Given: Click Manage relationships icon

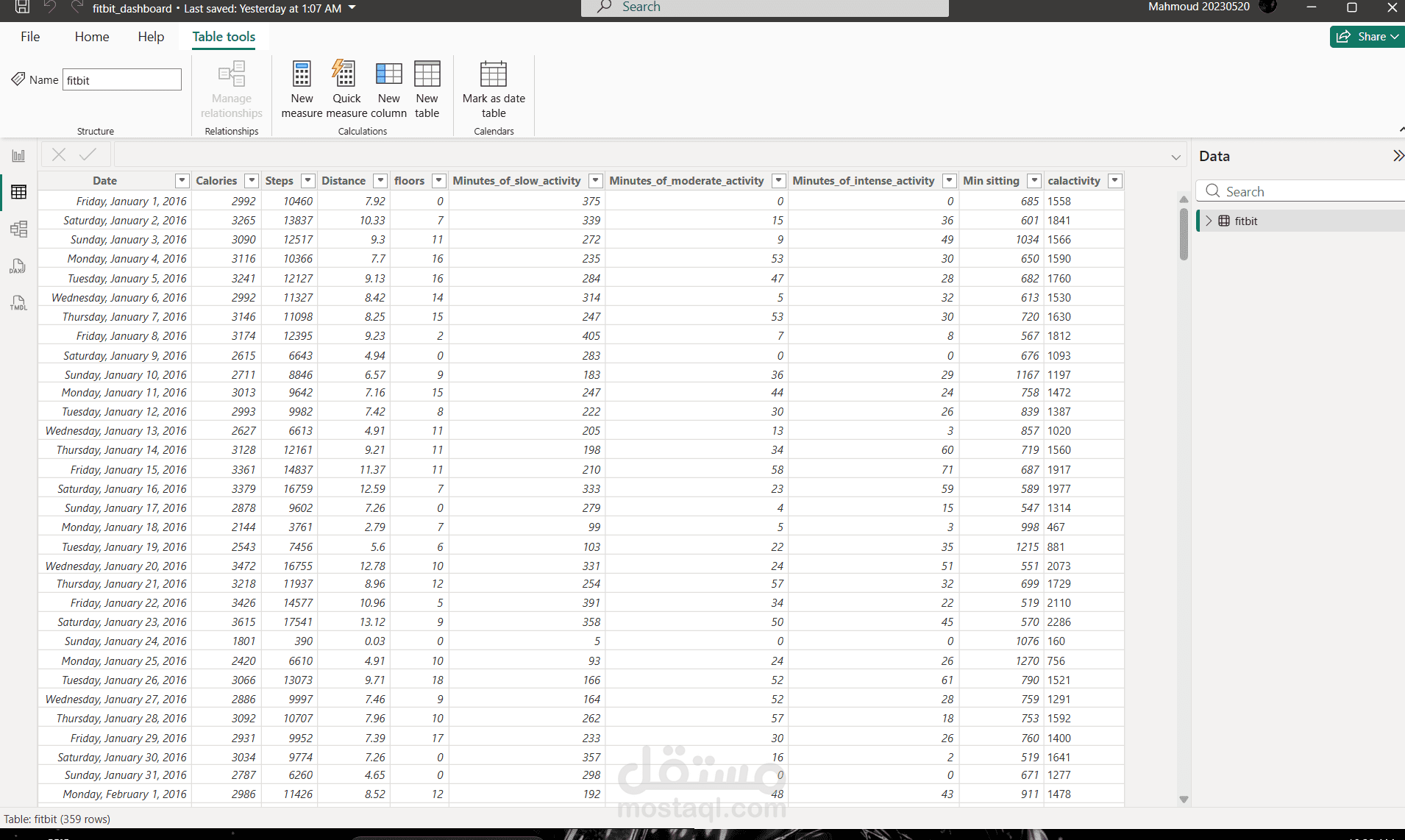Looking at the screenshot, I should (232, 74).
